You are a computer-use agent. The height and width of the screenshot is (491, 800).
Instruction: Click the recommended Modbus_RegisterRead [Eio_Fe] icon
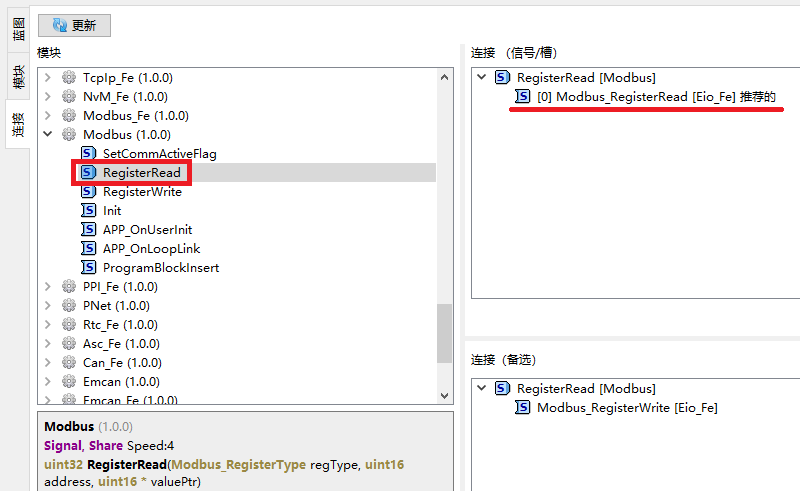click(x=522, y=96)
